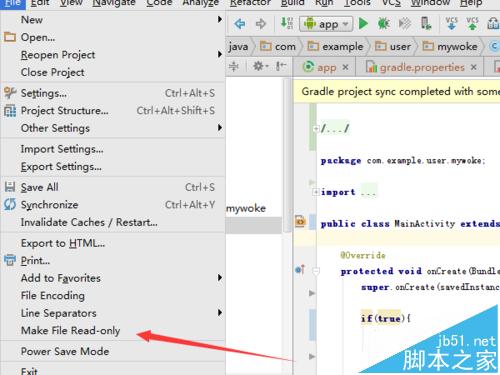Choose Close Project
Screen dimensions: 500x375
(x=112, y=72)
